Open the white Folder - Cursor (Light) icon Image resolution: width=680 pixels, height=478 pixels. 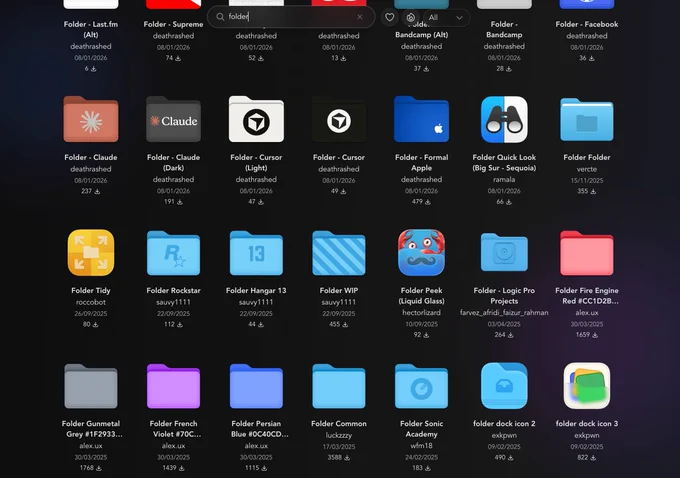pyautogui.click(x=256, y=119)
